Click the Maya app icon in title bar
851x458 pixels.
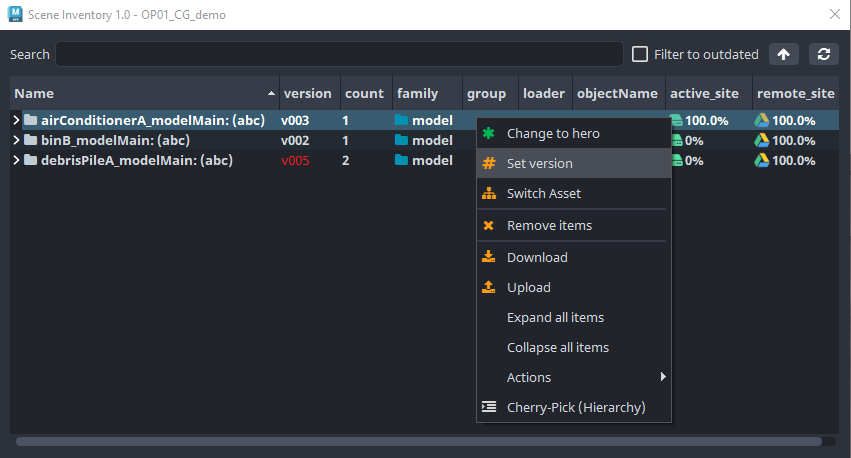pyautogui.click(x=15, y=14)
